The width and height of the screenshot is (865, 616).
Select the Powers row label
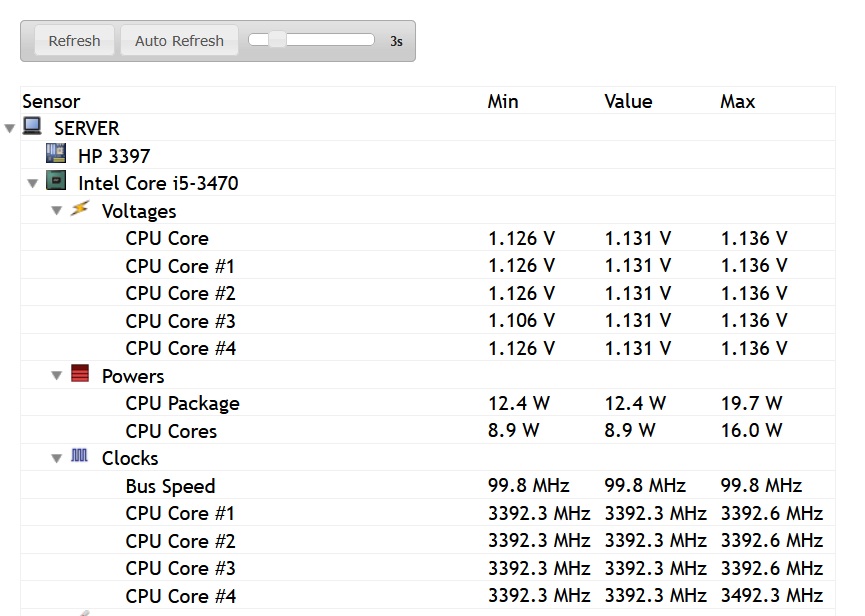click(x=133, y=376)
